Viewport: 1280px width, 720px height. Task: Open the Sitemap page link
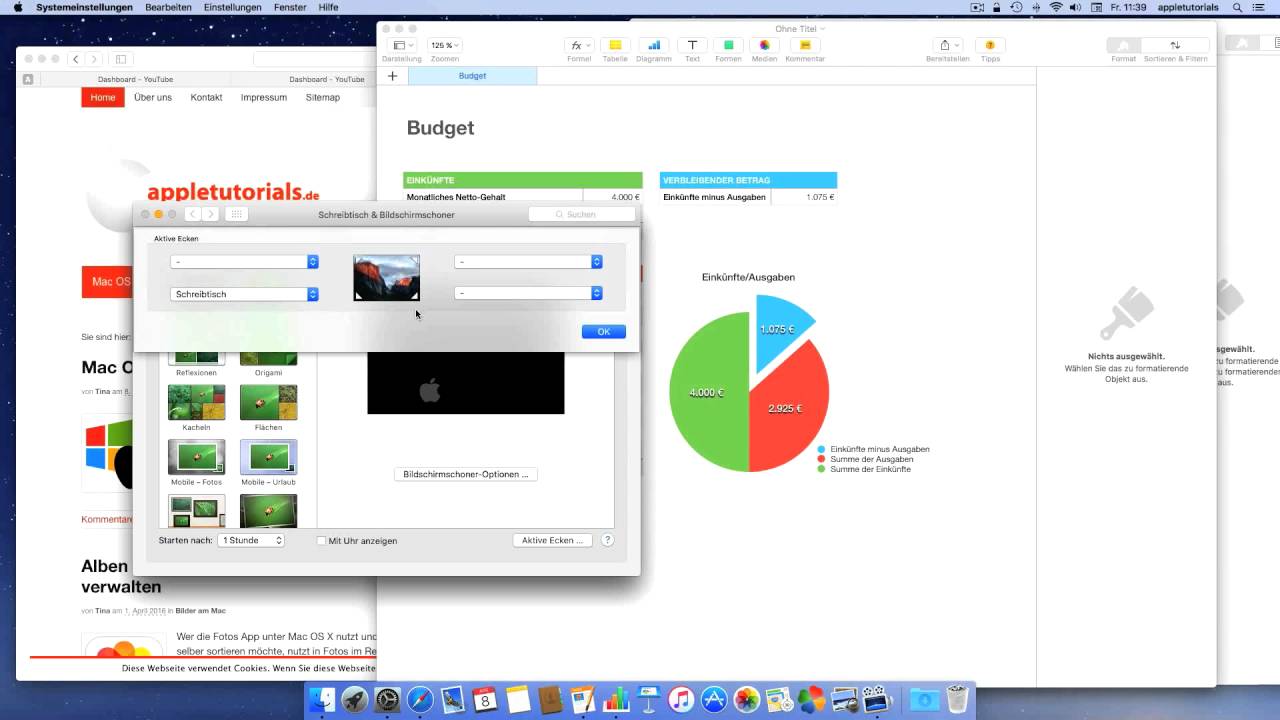pos(323,97)
